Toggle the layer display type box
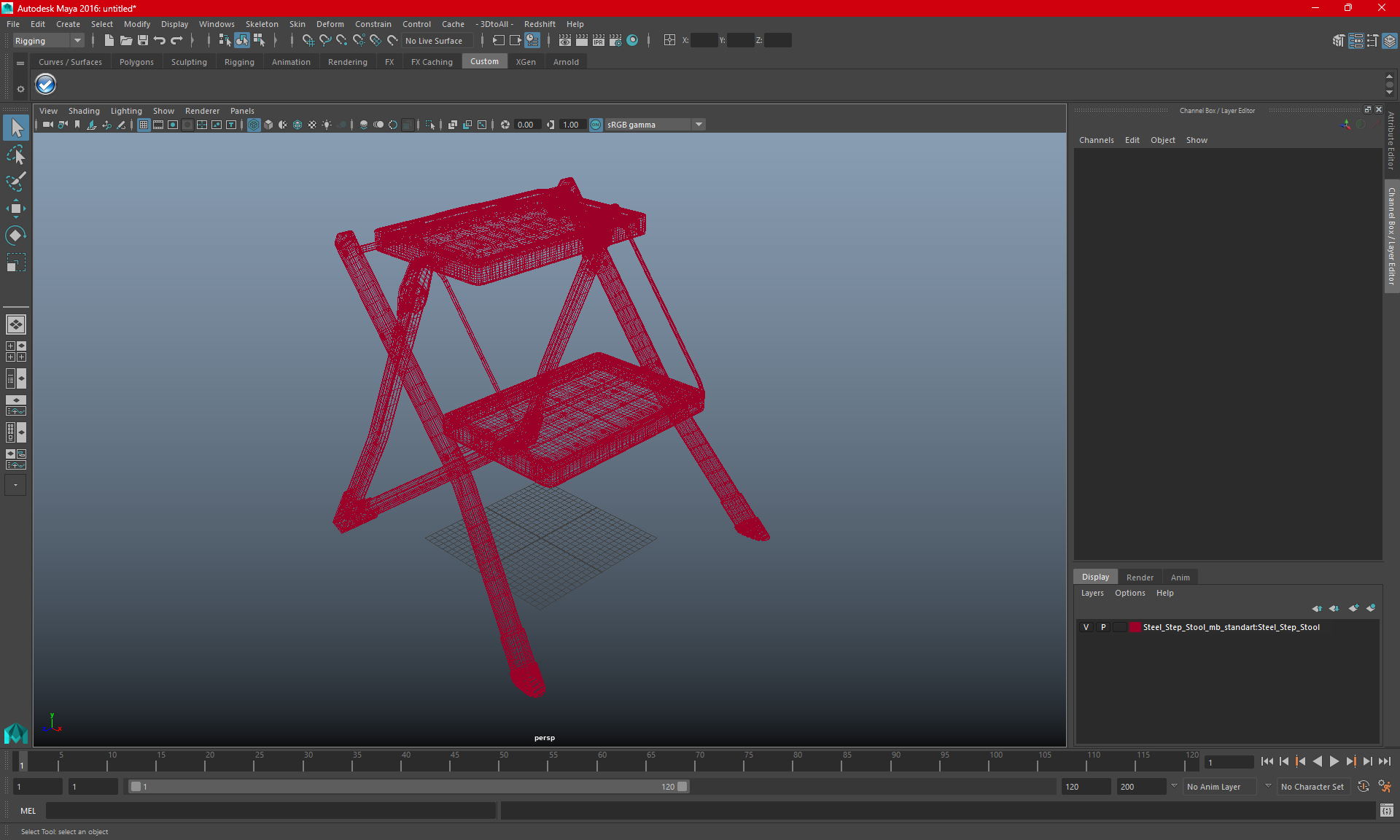 (x=1119, y=627)
